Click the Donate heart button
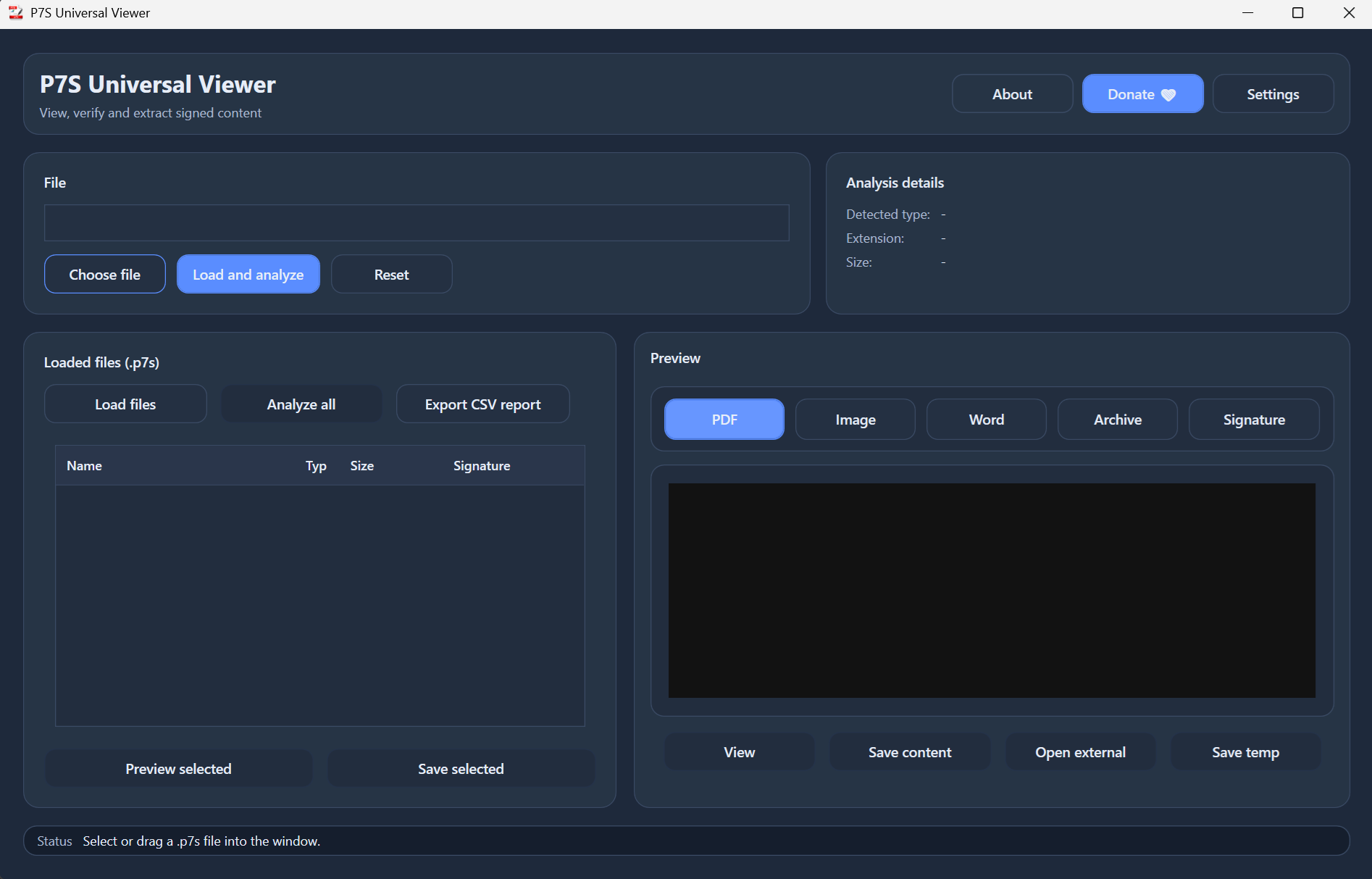Viewport: 1372px width, 879px height. click(x=1142, y=94)
